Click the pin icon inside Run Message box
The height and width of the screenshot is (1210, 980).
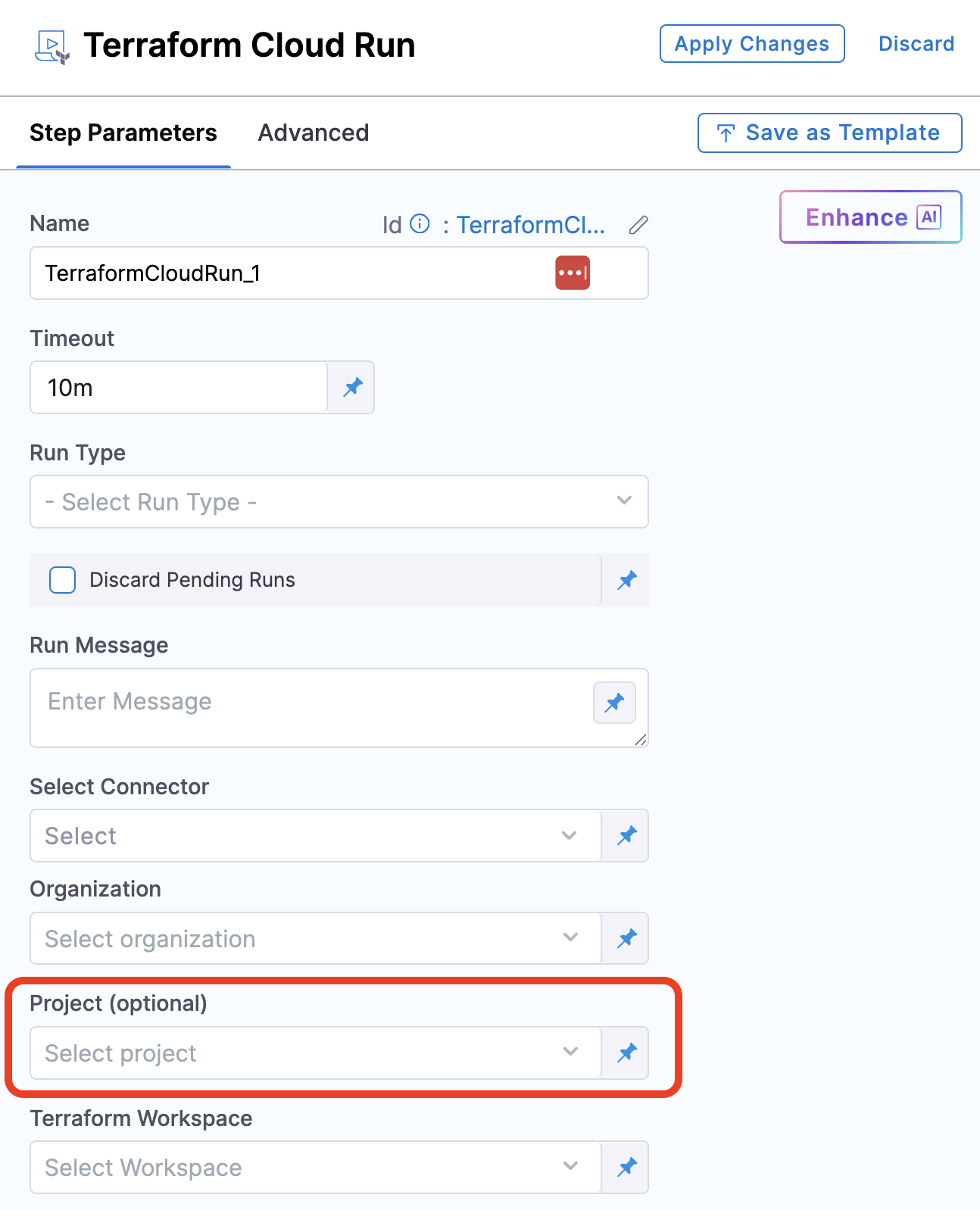(614, 703)
